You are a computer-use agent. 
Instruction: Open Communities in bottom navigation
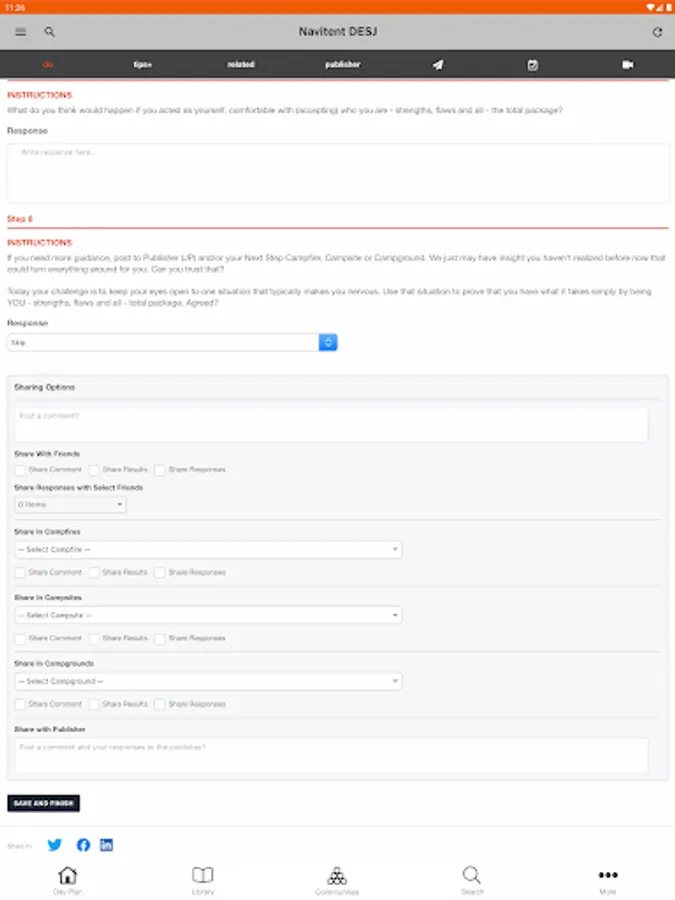coord(337,880)
